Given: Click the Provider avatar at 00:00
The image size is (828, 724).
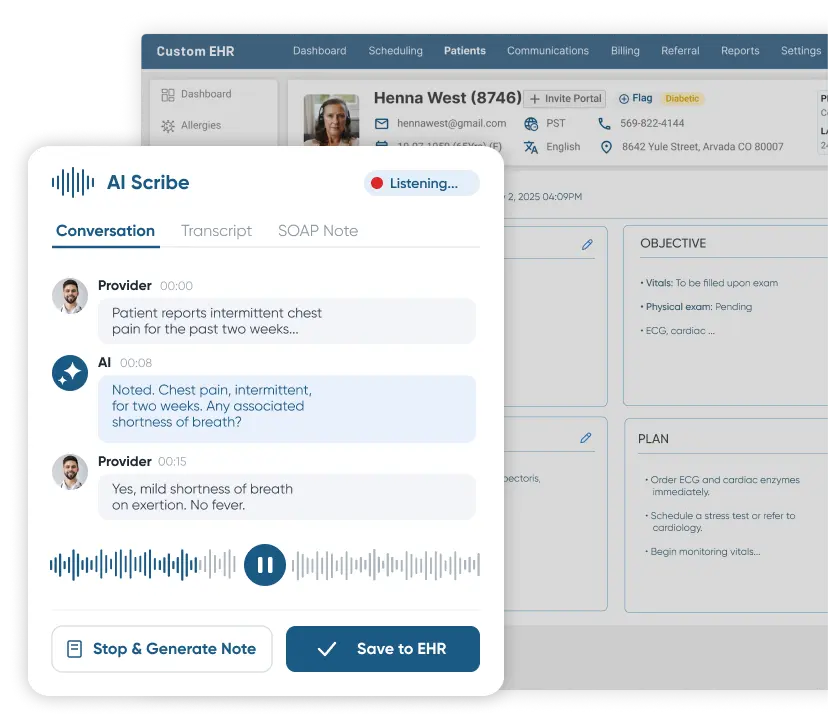Looking at the screenshot, I should 70,296.
